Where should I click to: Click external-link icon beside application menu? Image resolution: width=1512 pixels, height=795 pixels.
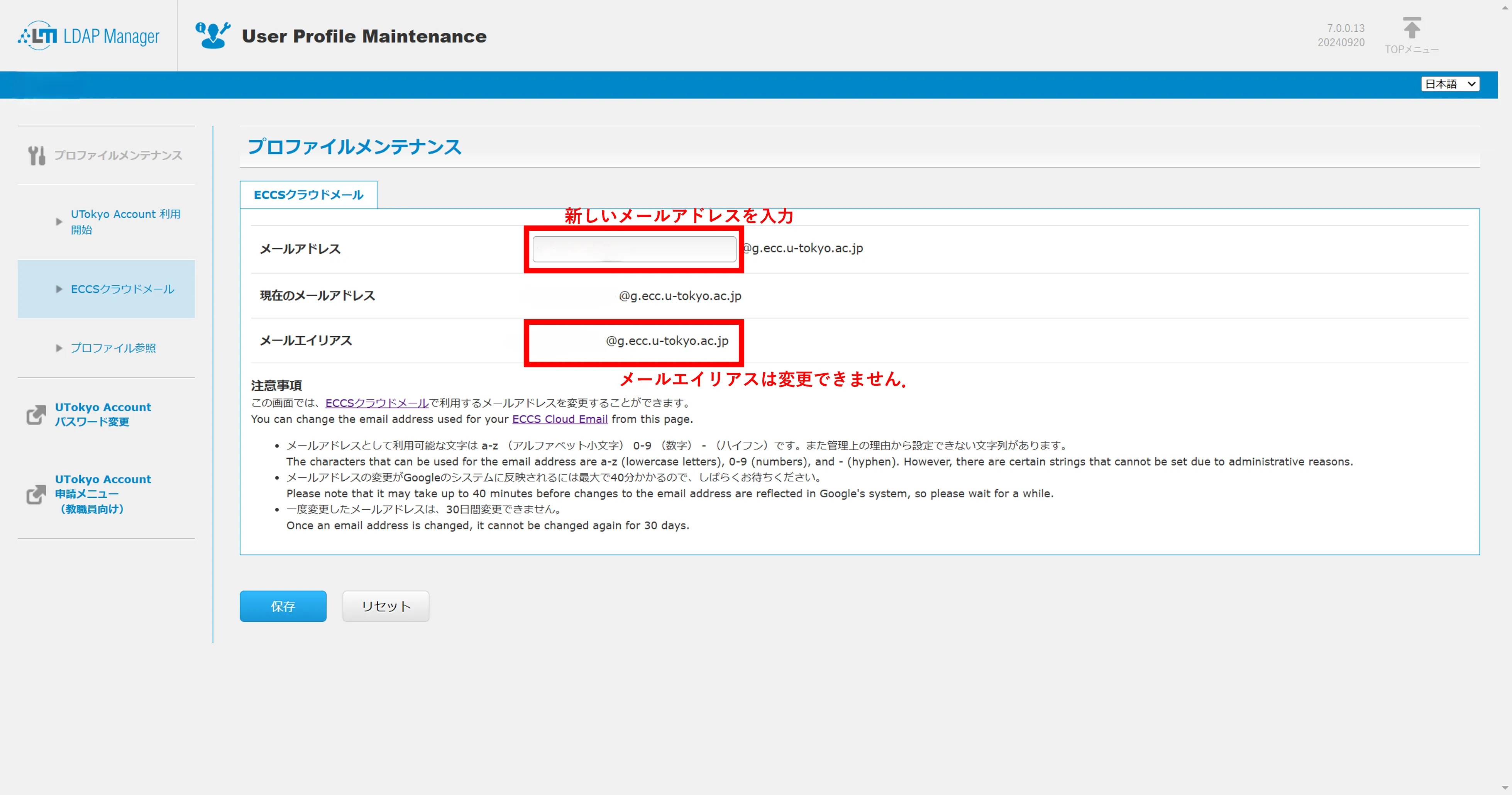coord(36,494)
